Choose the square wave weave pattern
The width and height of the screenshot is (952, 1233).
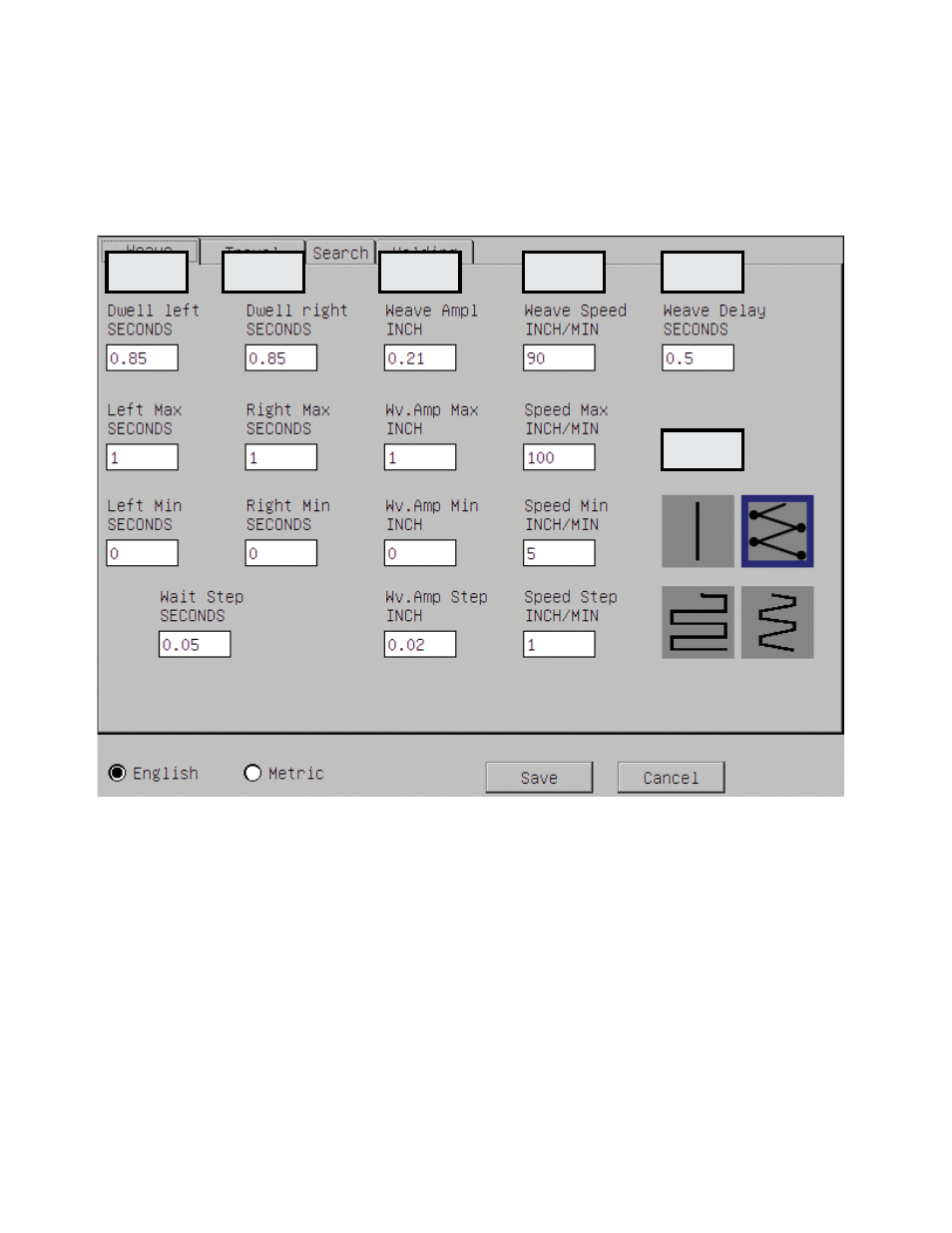pos(698,622)
